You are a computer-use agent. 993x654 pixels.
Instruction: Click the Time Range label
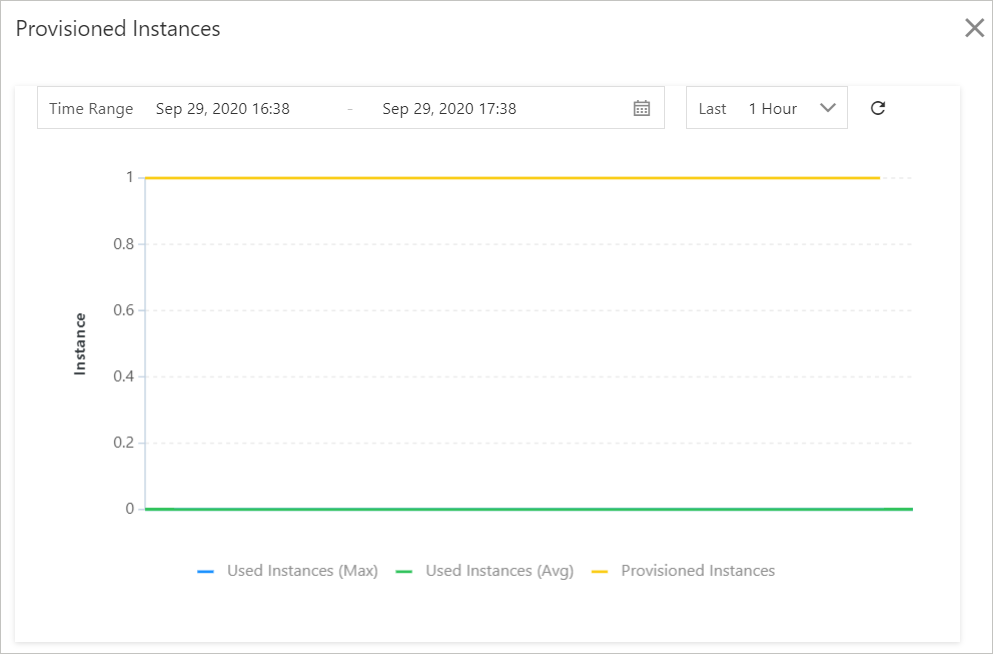(91, 109)
